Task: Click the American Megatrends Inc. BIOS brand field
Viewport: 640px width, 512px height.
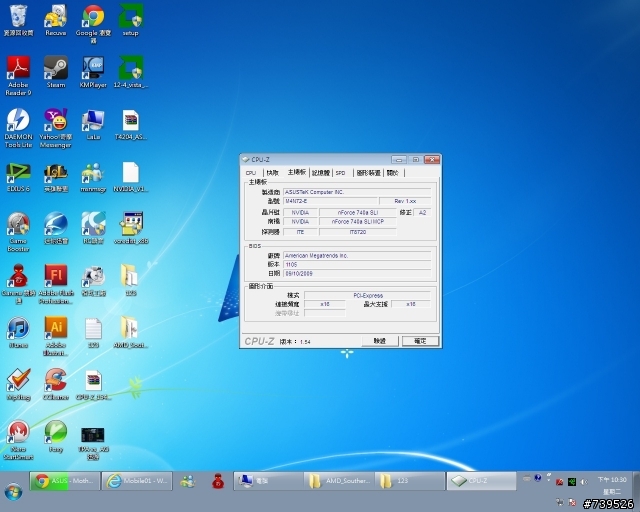Action: [357, 256]
